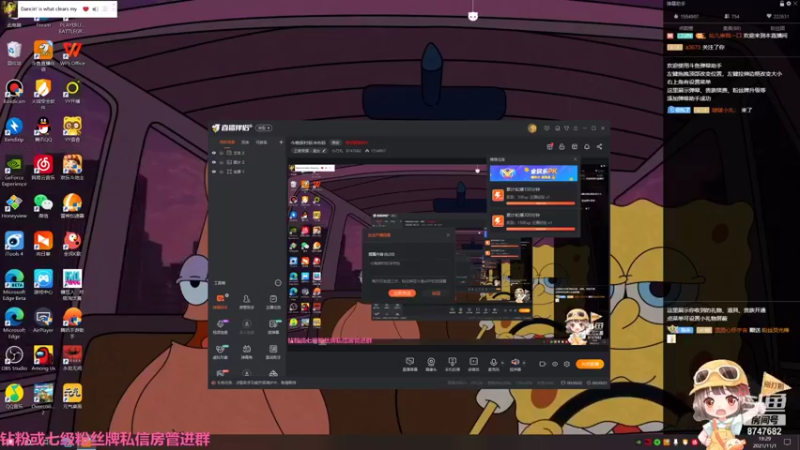Click the gift box icon with red badge

(549, 147)
